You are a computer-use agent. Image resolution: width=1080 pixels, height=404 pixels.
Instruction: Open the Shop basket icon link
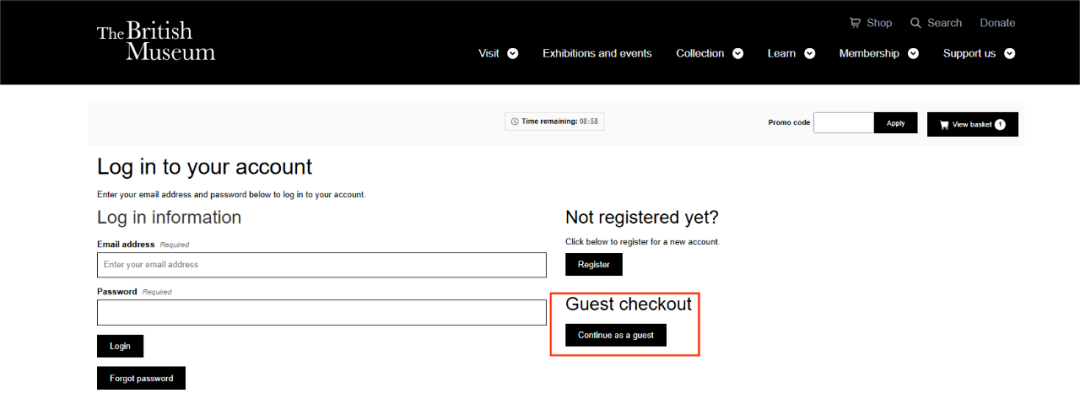pos(855,23)
